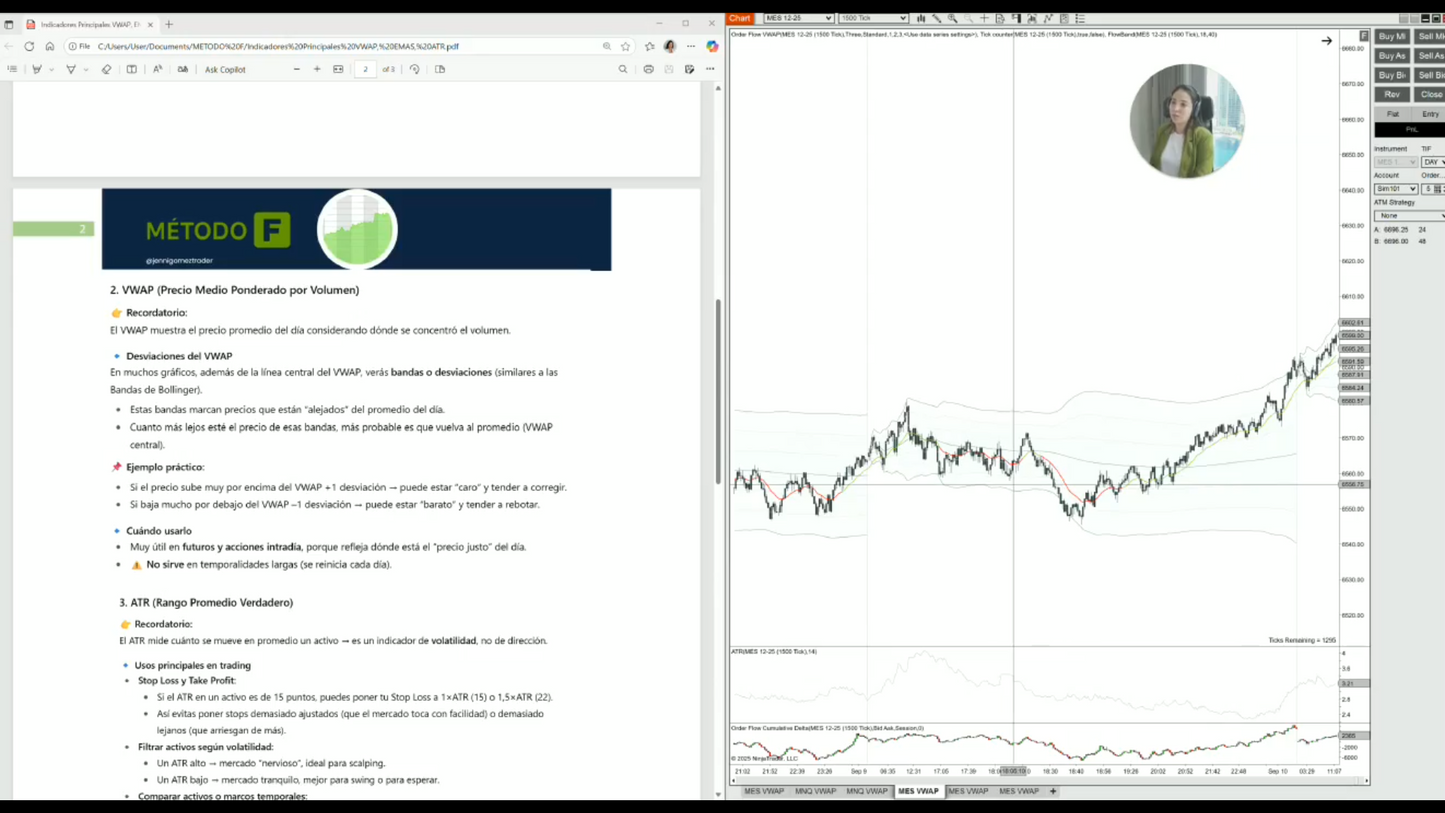Image resolution: width=1445 pixels, height=813 pixels.
Task: Click the PDF page number field
Action: (x=365, y=69)
